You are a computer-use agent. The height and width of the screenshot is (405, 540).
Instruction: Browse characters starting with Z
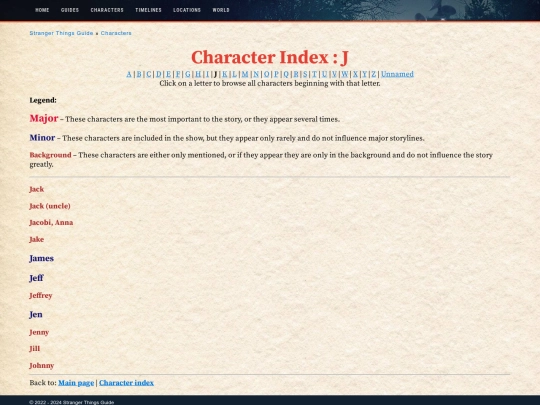(374, 74)
